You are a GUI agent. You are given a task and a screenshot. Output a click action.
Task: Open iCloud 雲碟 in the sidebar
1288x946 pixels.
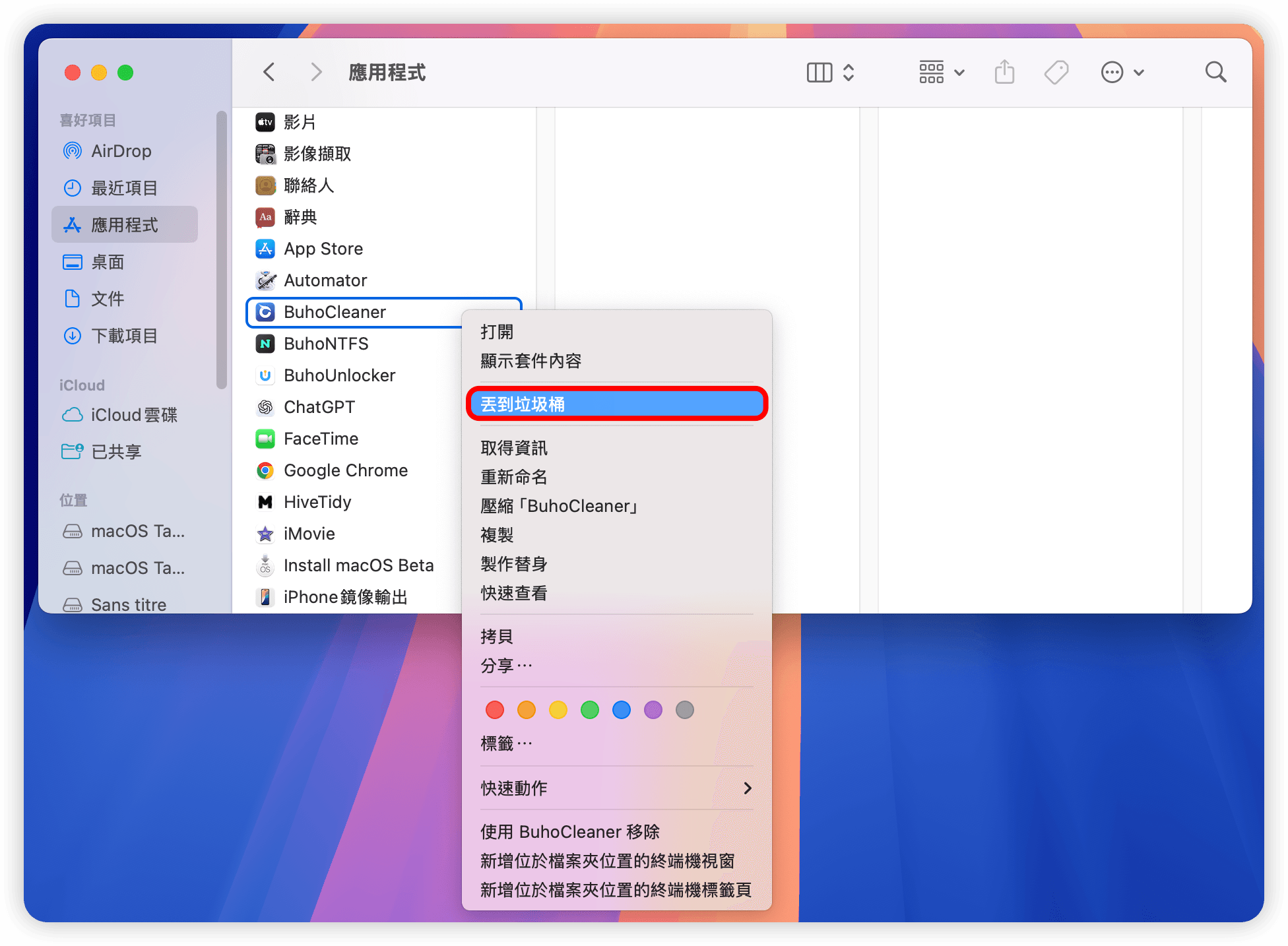click(125, 415)
